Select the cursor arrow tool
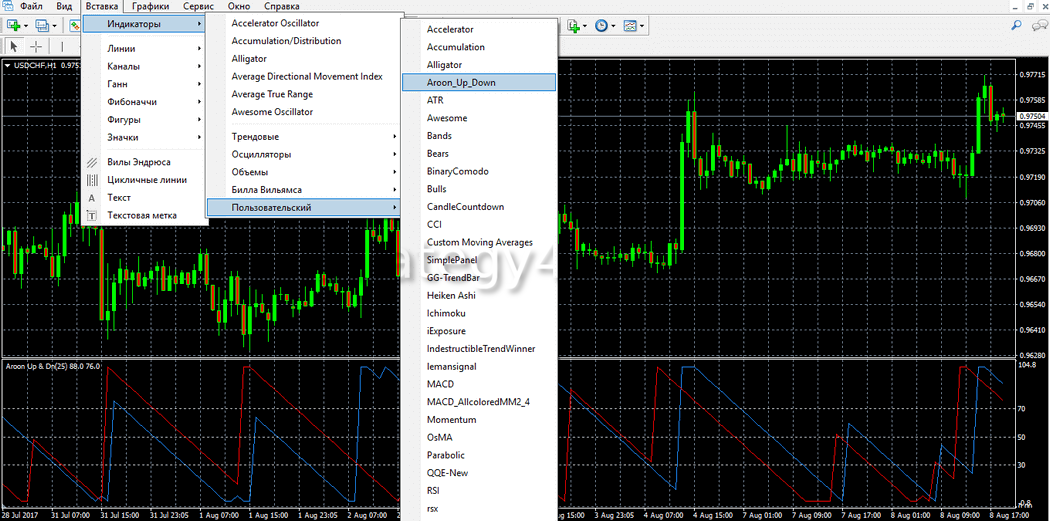 click(x=15, y=46)
